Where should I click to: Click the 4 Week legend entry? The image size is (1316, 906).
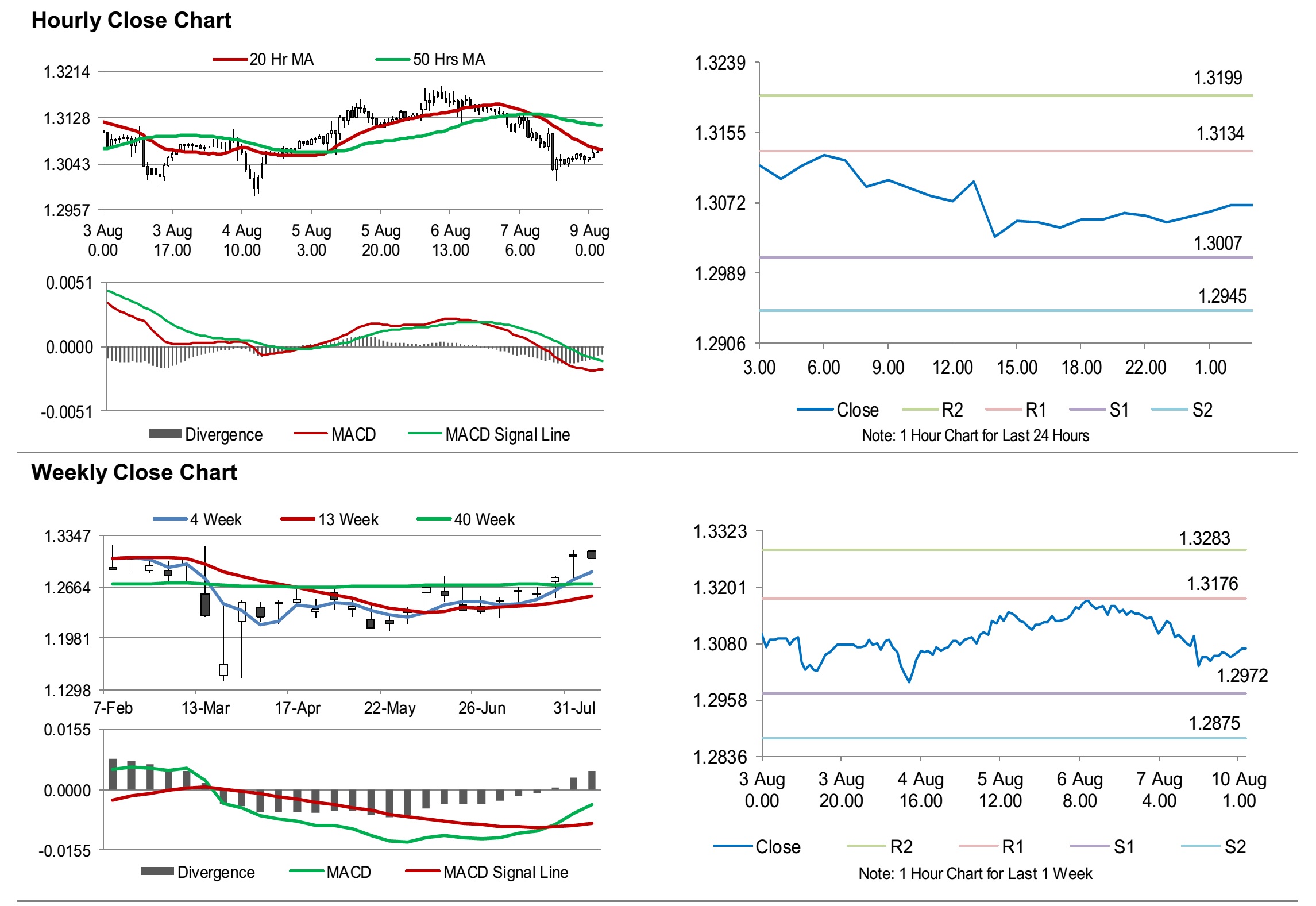click(x=215, y=519)
